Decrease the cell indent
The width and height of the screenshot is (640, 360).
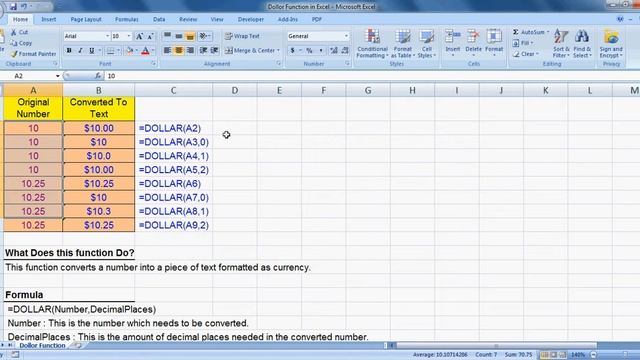[203, 51]
